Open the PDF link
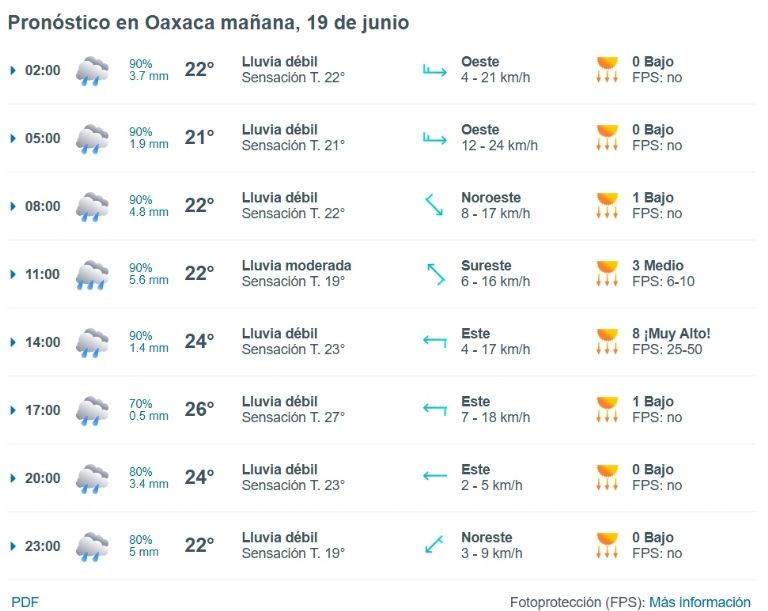 click(x=24, y=602)
